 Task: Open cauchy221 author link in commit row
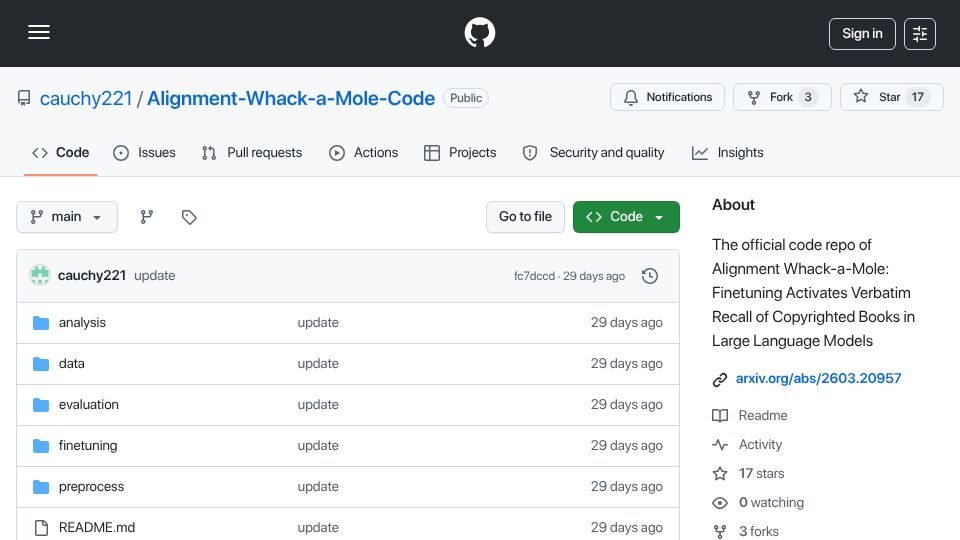tap(92, 276)
